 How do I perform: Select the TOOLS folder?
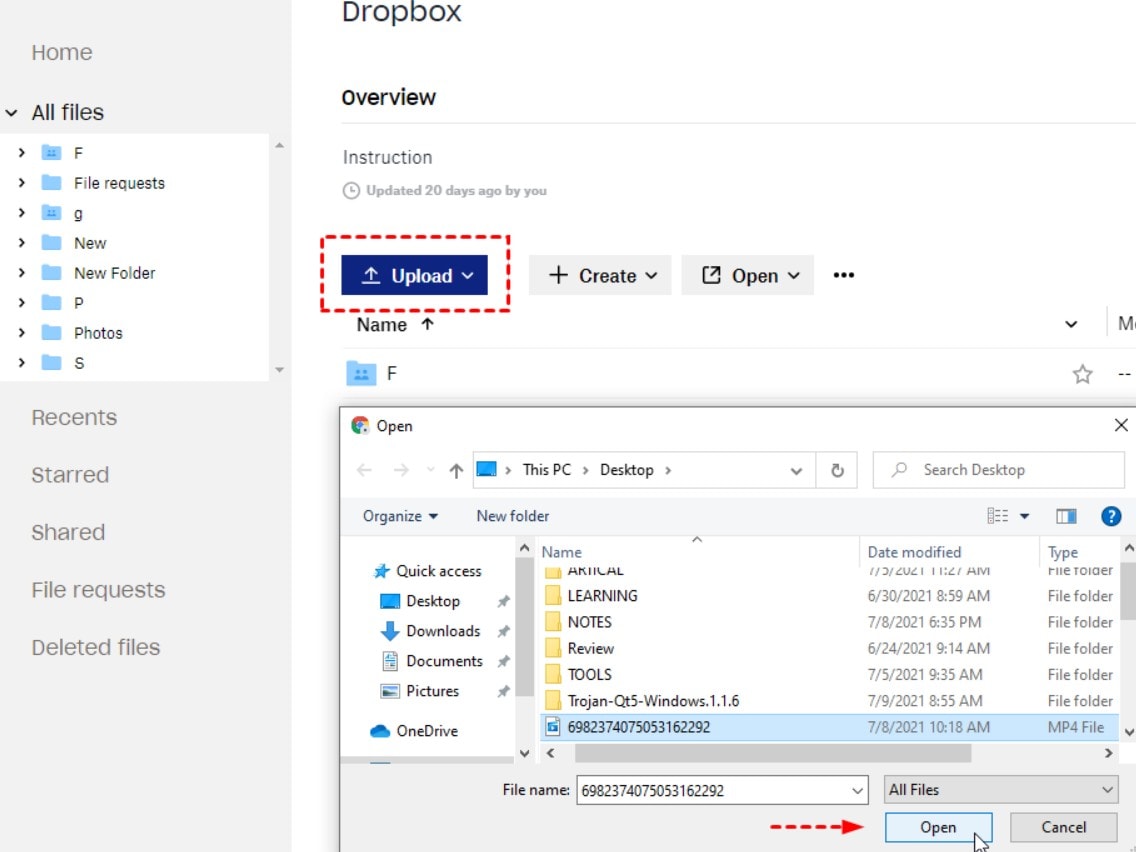tap(589, 674)
